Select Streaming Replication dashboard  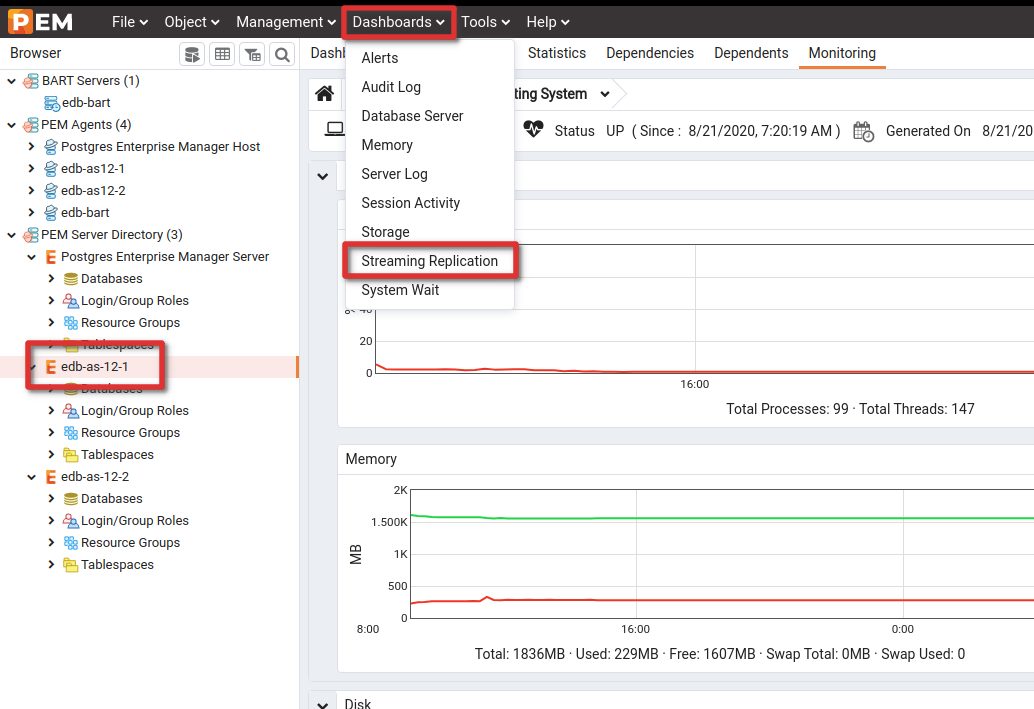tap(429, 261)
